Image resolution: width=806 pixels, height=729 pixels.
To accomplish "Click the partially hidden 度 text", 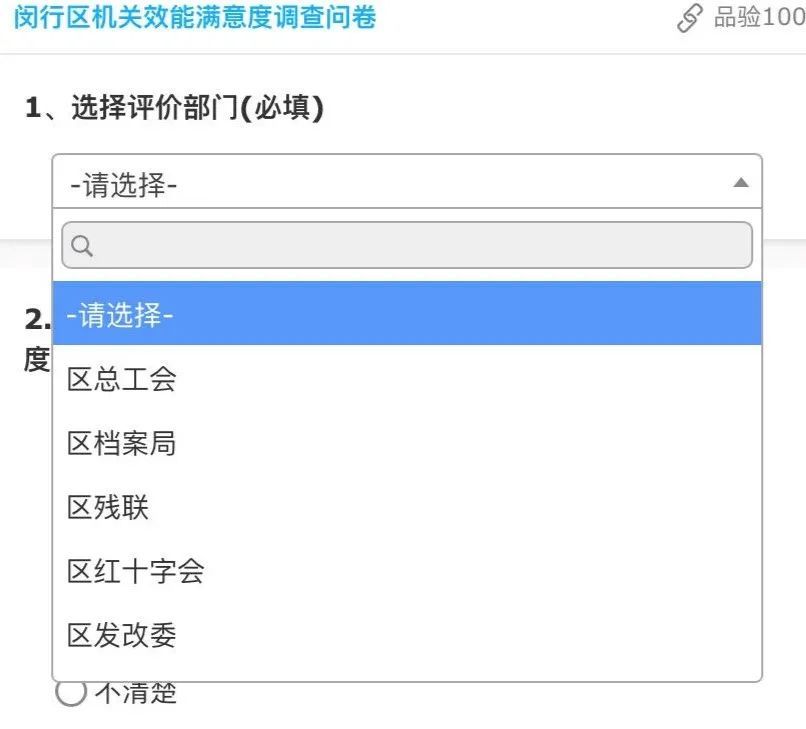I will point(37,360).
